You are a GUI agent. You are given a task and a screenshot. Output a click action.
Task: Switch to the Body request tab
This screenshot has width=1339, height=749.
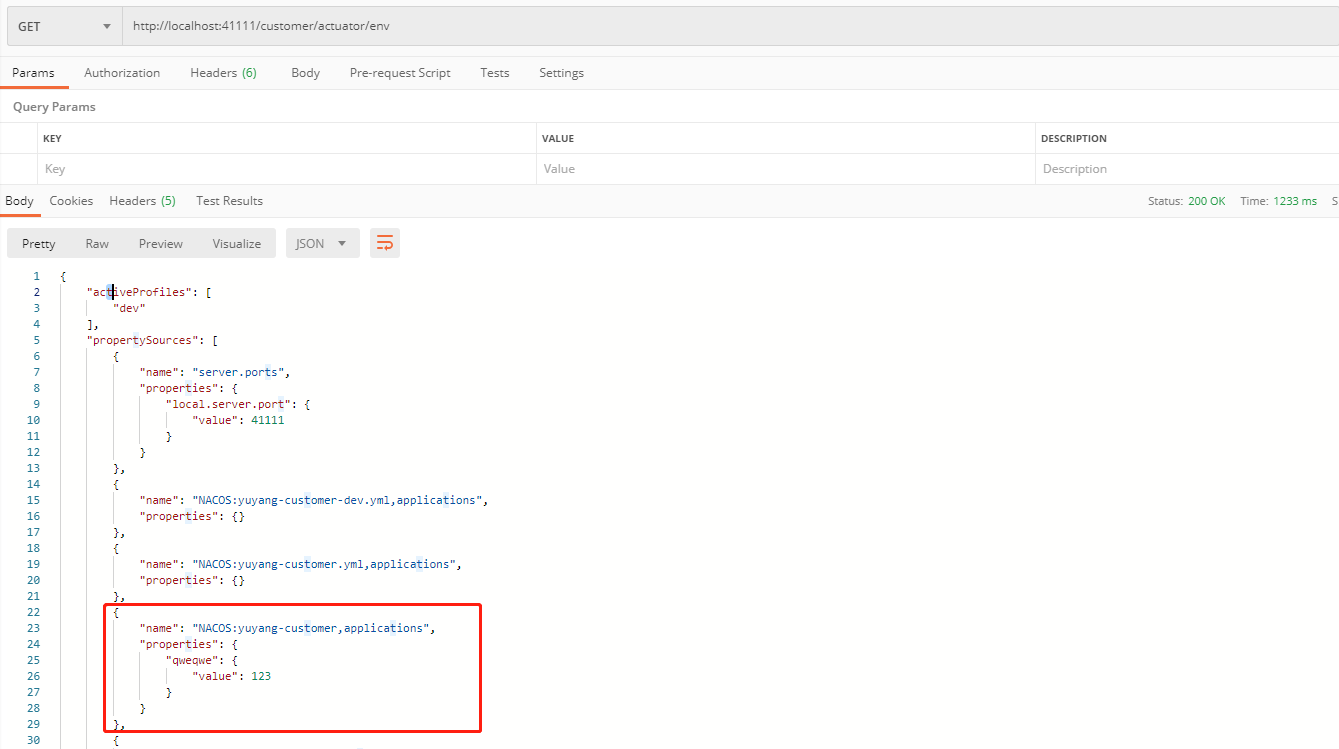tap(305, 72)
